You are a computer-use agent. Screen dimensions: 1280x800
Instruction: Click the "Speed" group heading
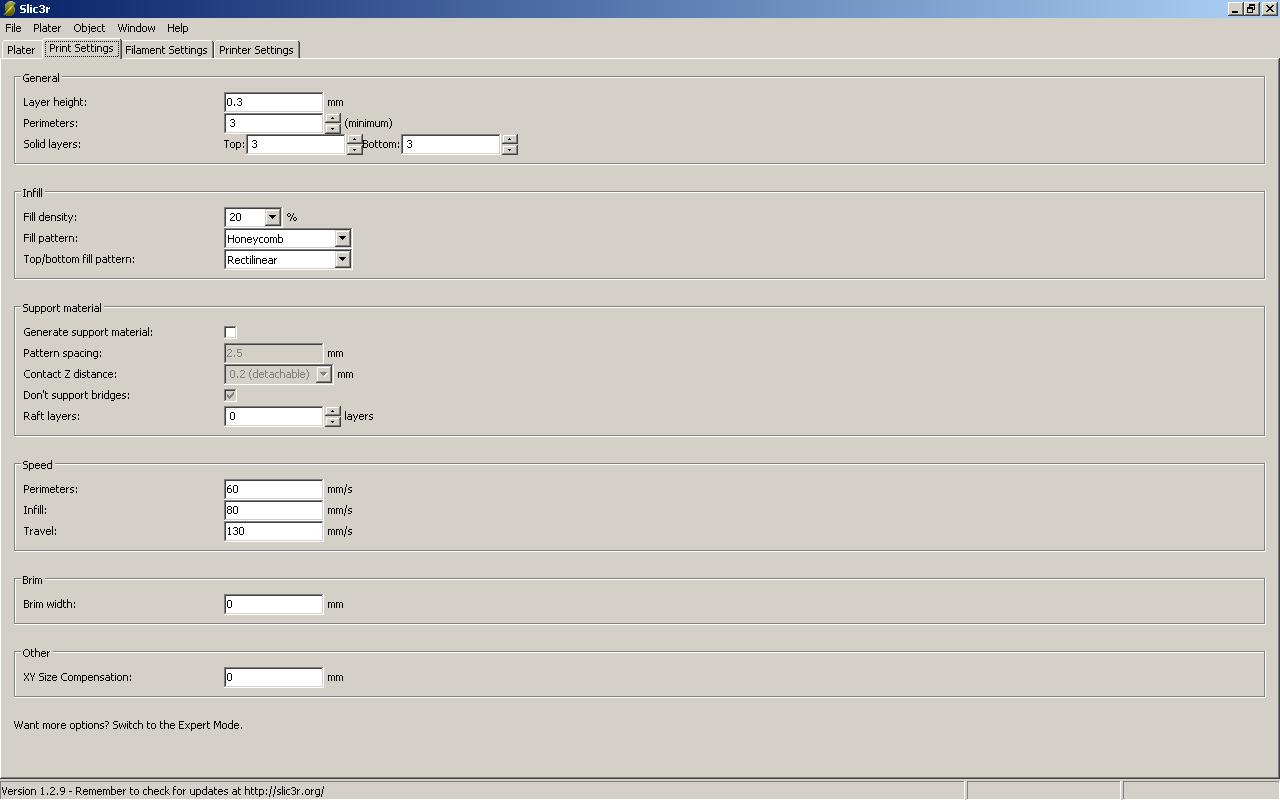(37, 465)
